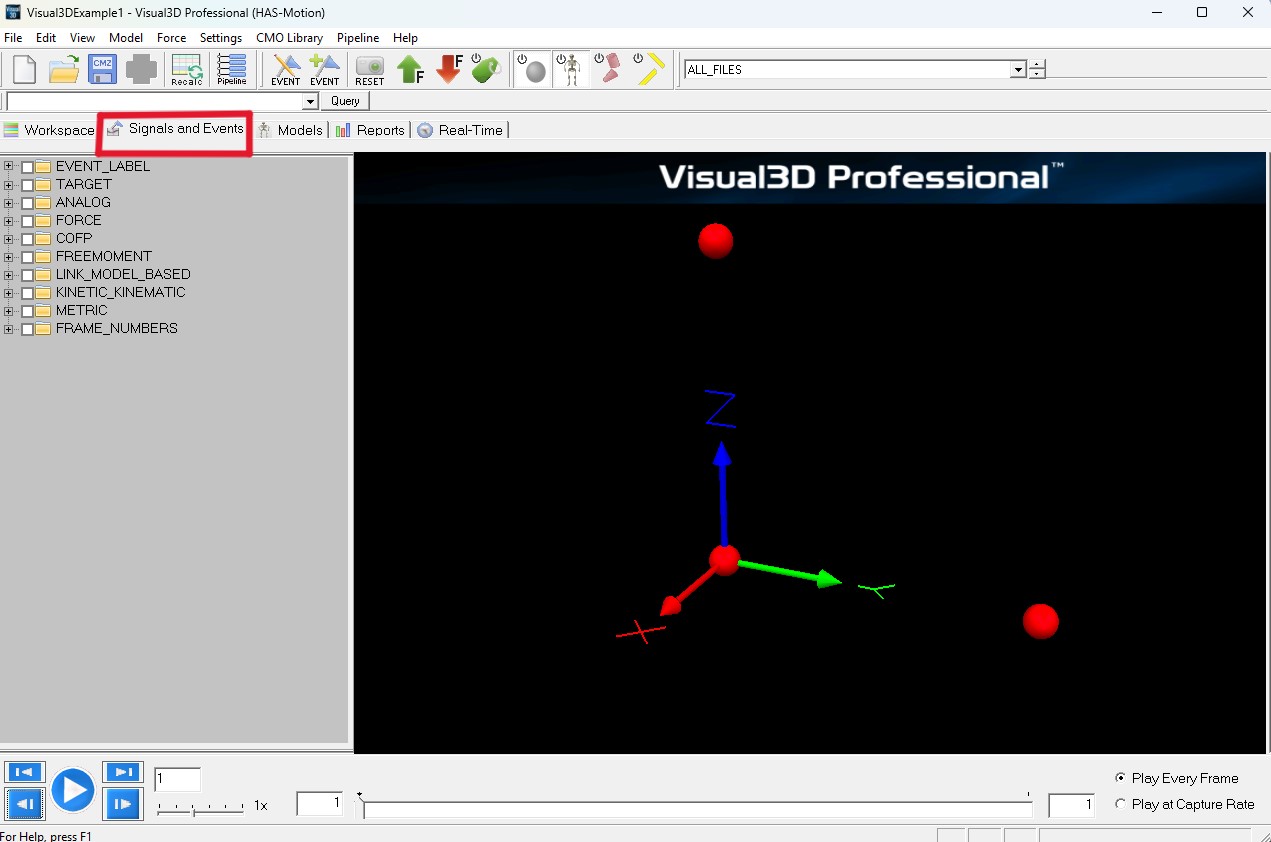Open a file with the folder icon

click(x=64, y=70)
